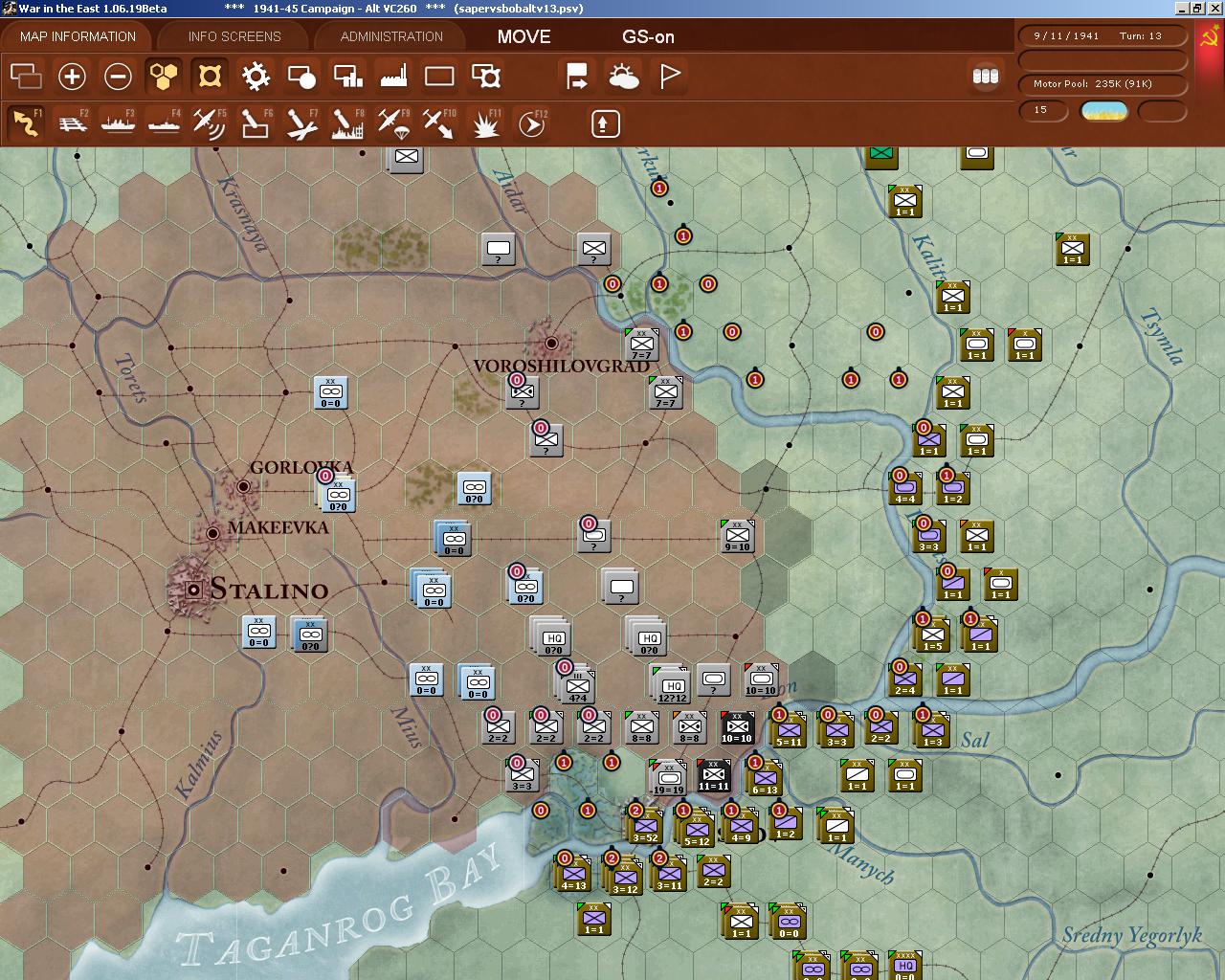The width and height of the screenshot is (1225, 980).
Task: Click the GS-on ground support indicator
Action: (x=648, y=36)
